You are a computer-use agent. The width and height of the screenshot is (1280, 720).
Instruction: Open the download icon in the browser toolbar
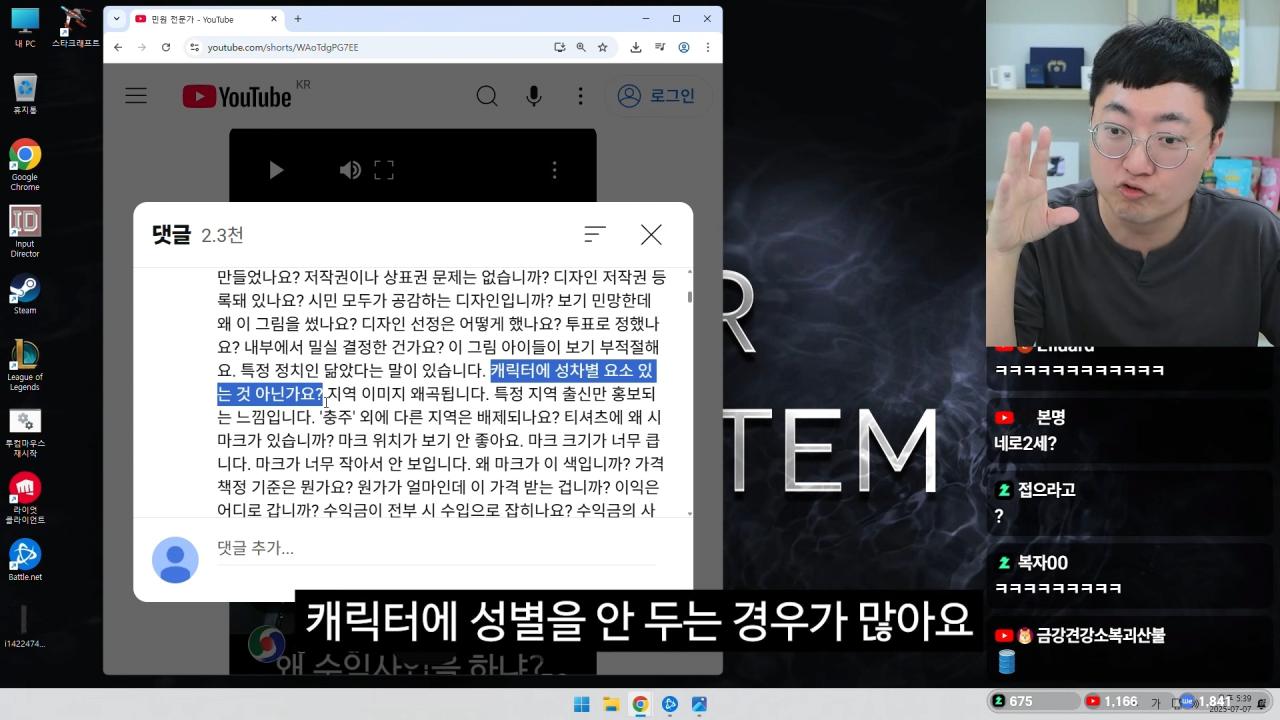click(x=634, y=47)
